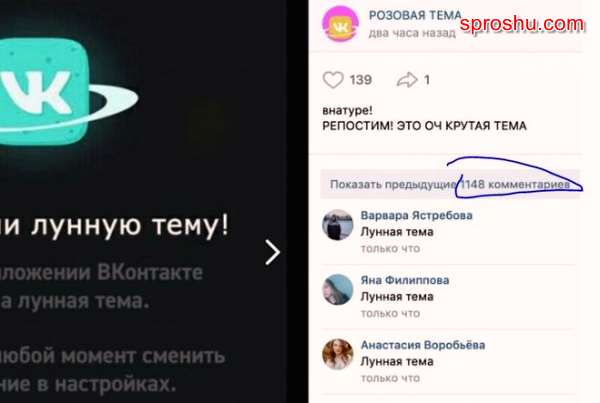The width and height of the screenshot is (600, 403).
Task: Like the post with the heart icon
Action: click(x=333, y=80)
